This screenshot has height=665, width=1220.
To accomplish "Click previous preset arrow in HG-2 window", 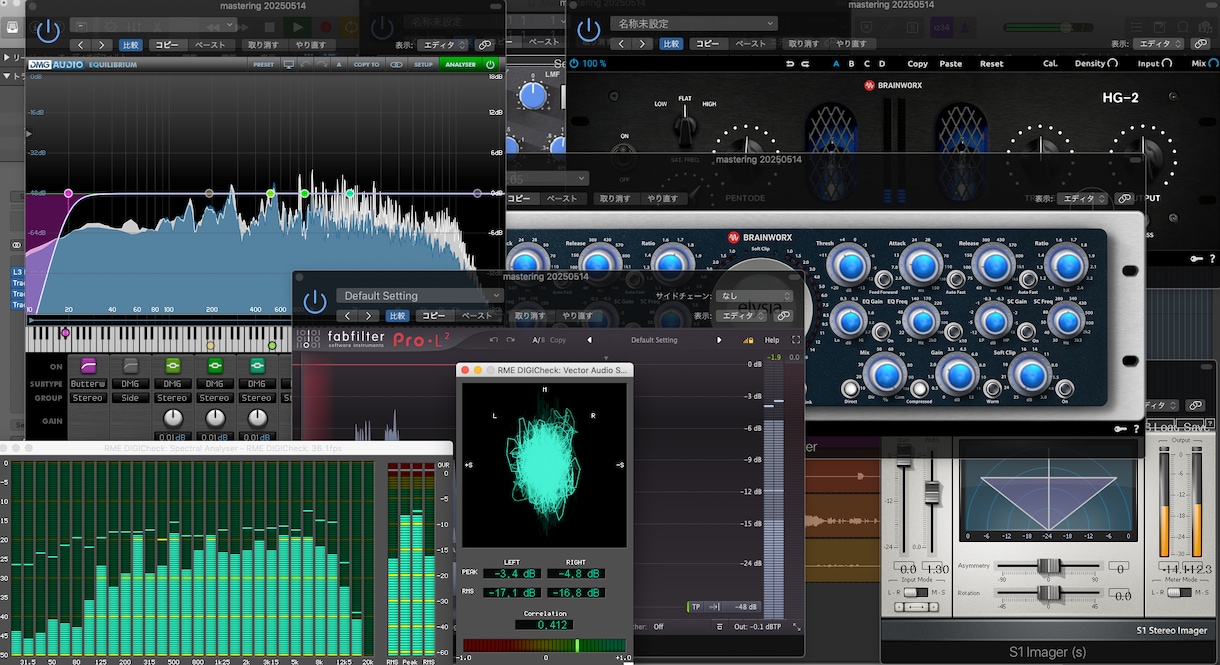I will point(621,44).
